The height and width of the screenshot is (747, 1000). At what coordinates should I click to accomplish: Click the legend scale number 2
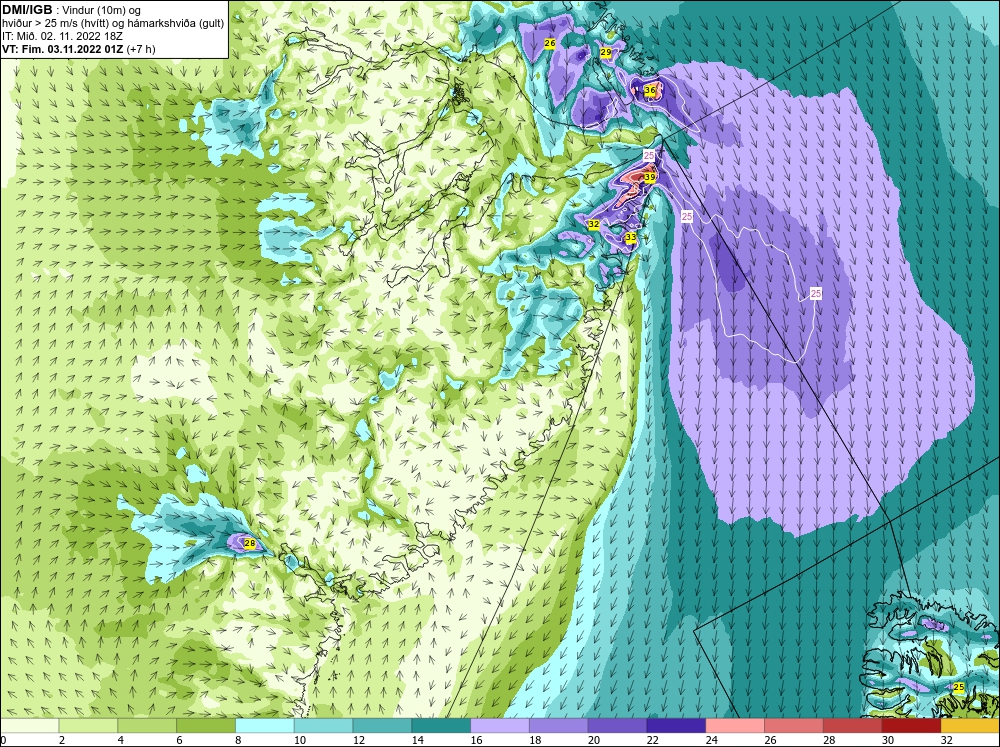(x=62, y=740)
